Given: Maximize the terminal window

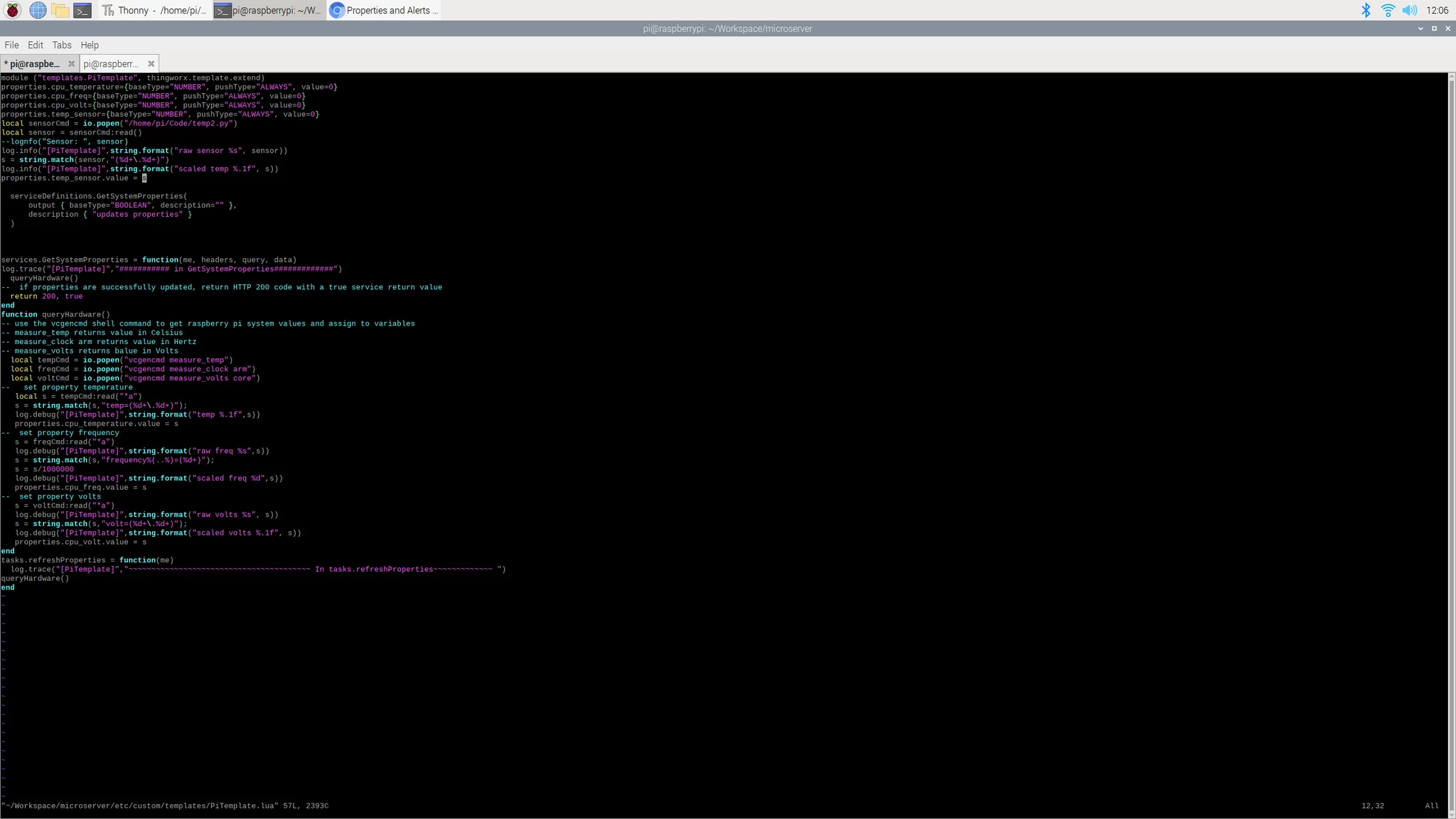Looking at the screenshot, I should [x=1434, y=28].
